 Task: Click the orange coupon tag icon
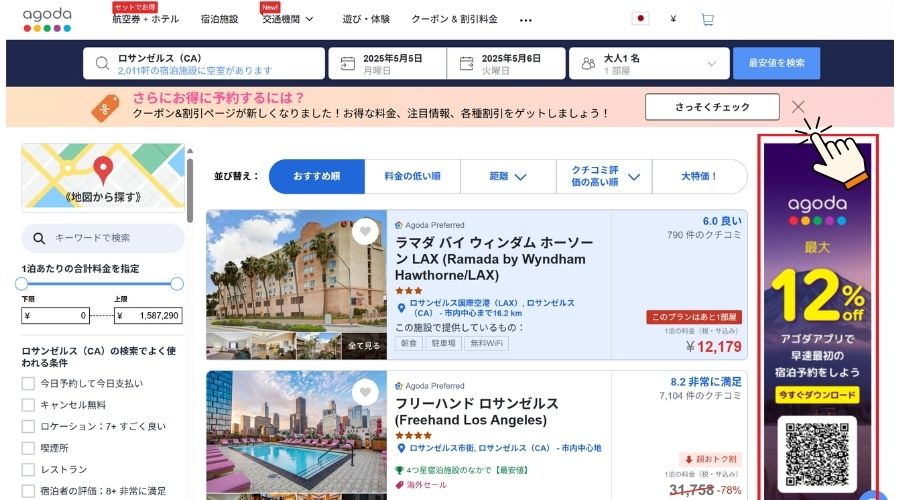coord(105,108)
